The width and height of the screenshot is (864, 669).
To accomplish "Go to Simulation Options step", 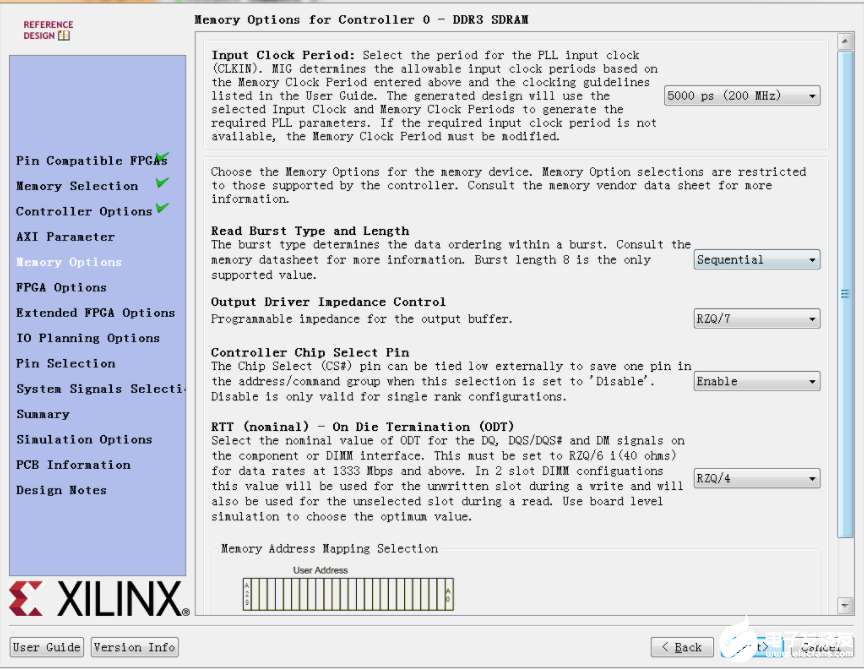I will 84,439.
